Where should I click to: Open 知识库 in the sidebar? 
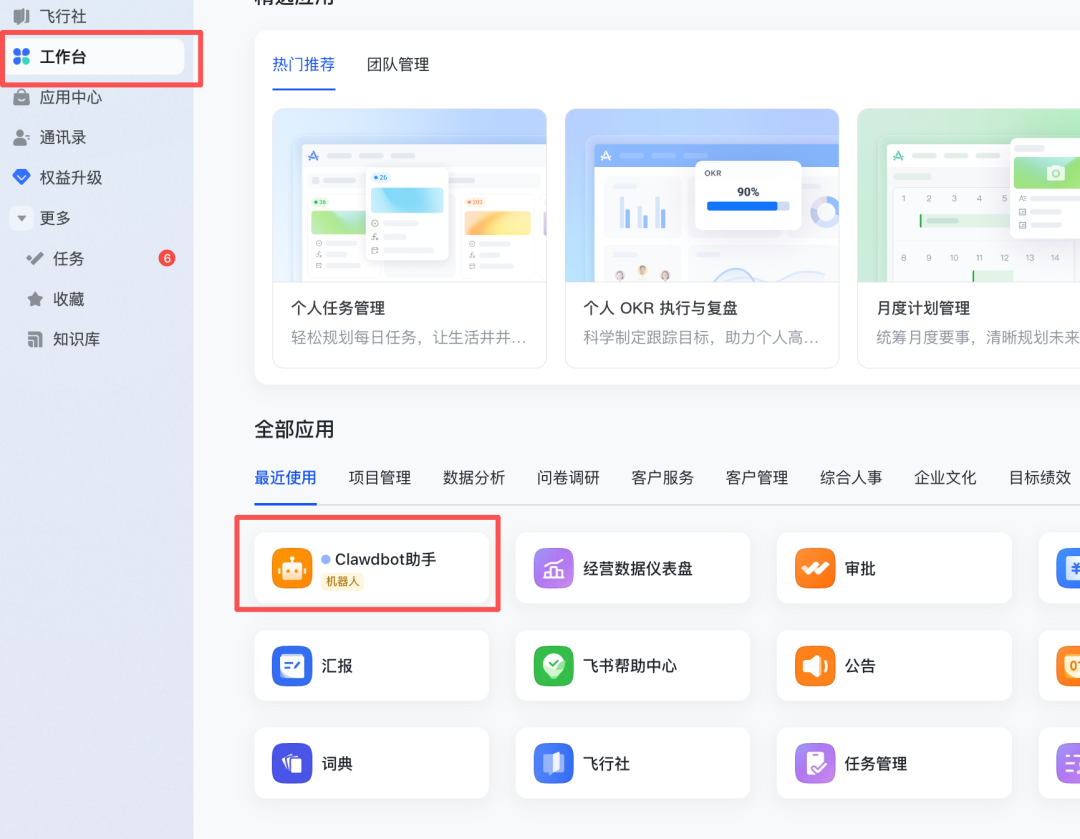click(76, 340)
